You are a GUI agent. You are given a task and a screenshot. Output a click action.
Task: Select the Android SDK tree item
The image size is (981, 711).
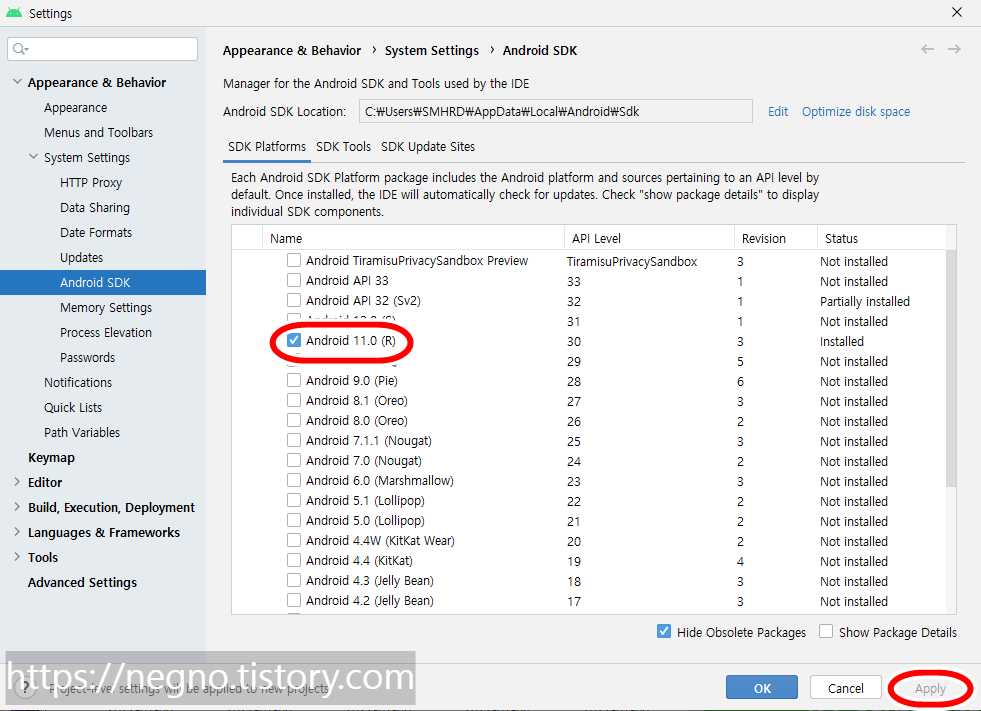click(x=103, y=282)
